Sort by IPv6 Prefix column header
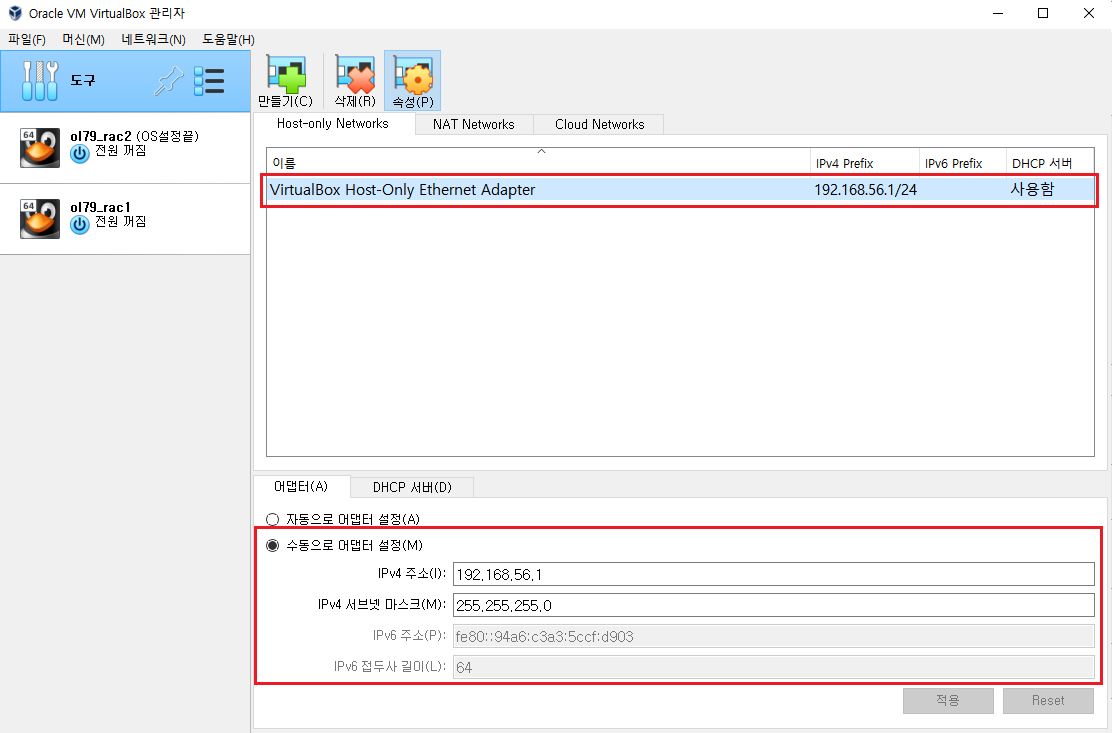The image size is (1113, 733). [x=963, y=162]
